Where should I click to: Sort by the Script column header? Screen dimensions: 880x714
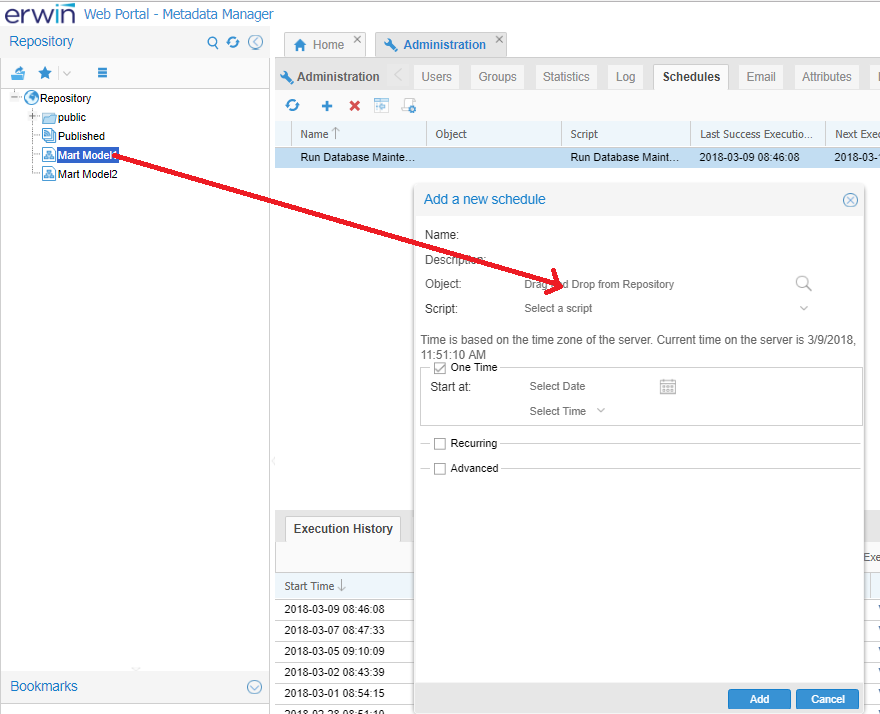[626, 134]
